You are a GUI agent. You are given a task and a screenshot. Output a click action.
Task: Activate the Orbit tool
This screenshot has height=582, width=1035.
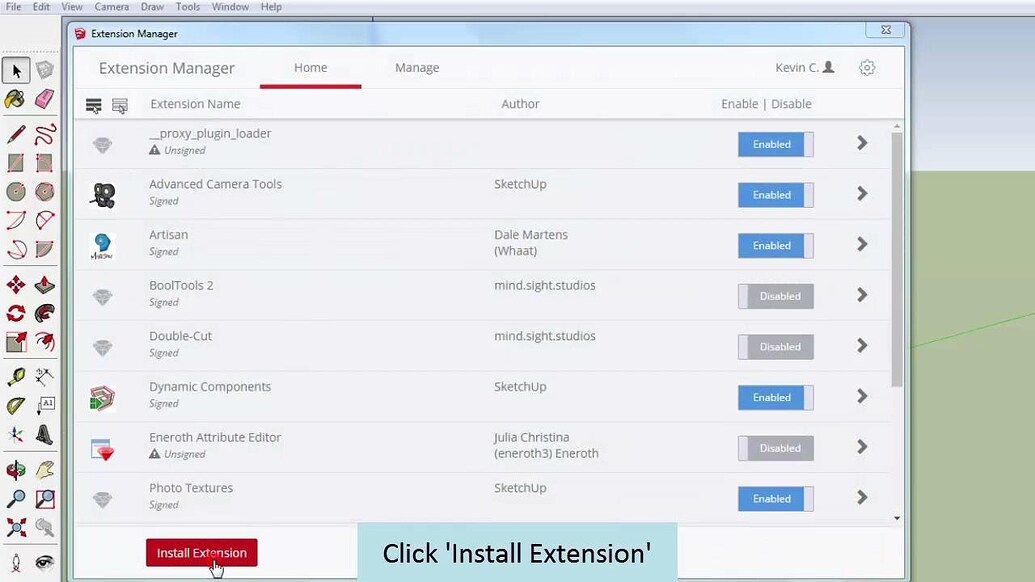pos(17,470)
